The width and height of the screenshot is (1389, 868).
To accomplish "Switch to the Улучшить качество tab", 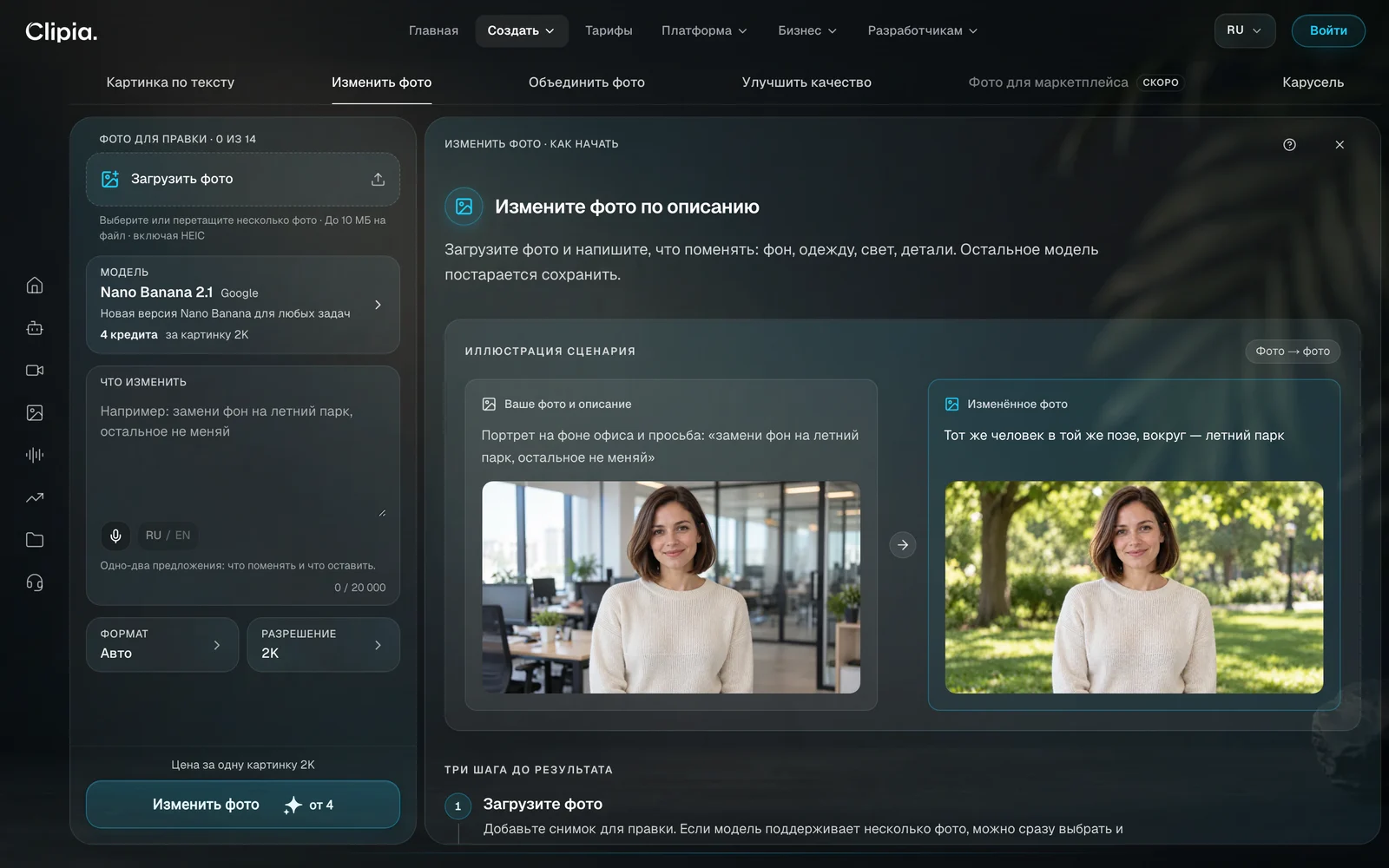I will pyautogui.click(x=806, y=82).
